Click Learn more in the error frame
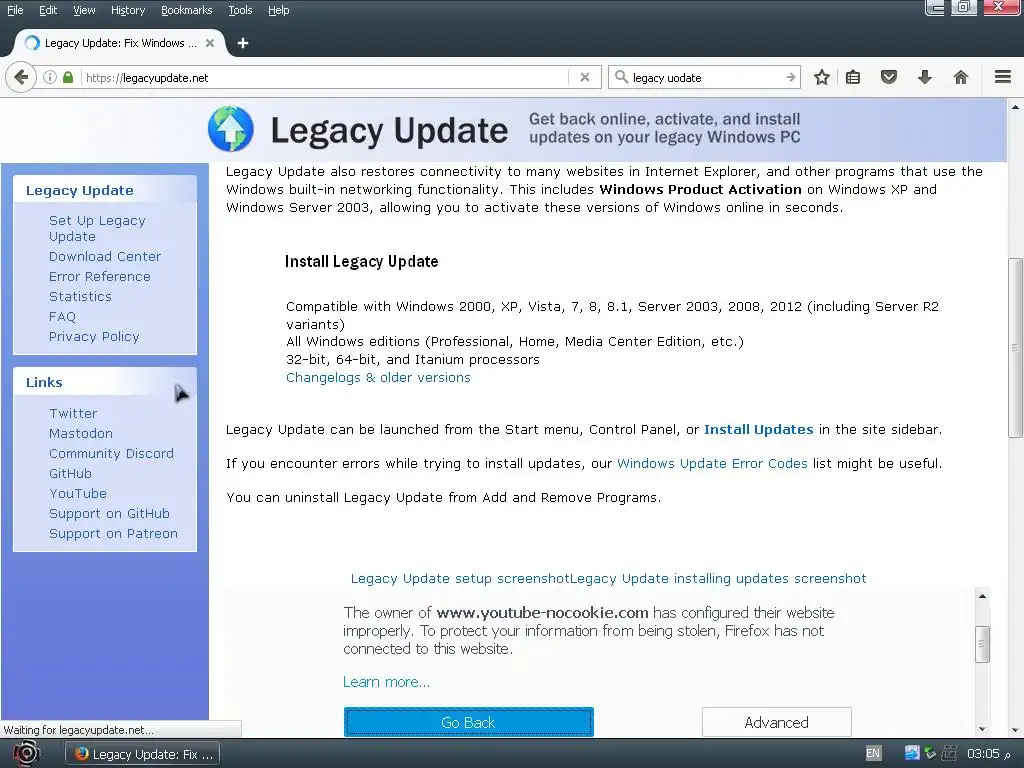The height and width of the screenshot is (768, 1024). 387,682
